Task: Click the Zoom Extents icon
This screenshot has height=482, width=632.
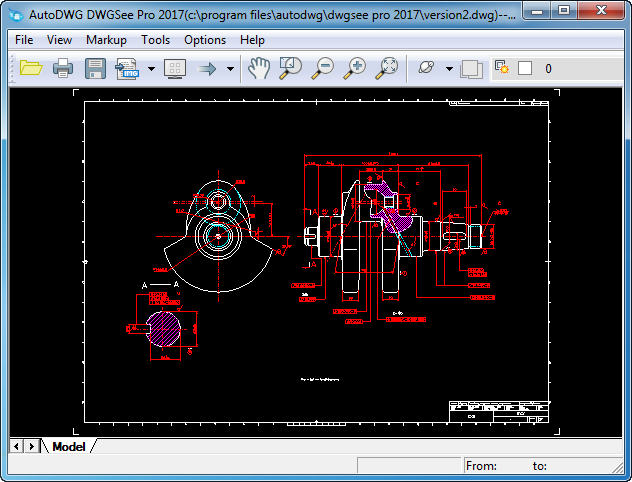Action: pyautogui.click(x=386, y=68)
